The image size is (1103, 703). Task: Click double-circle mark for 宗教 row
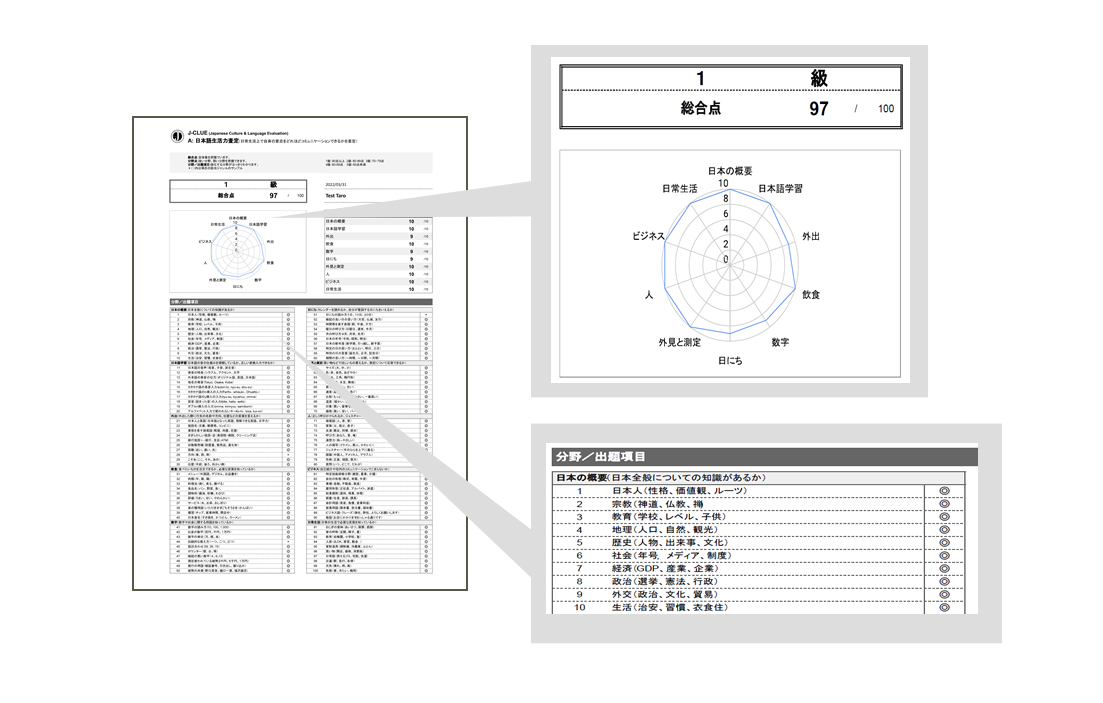click(x=944, y=504)
